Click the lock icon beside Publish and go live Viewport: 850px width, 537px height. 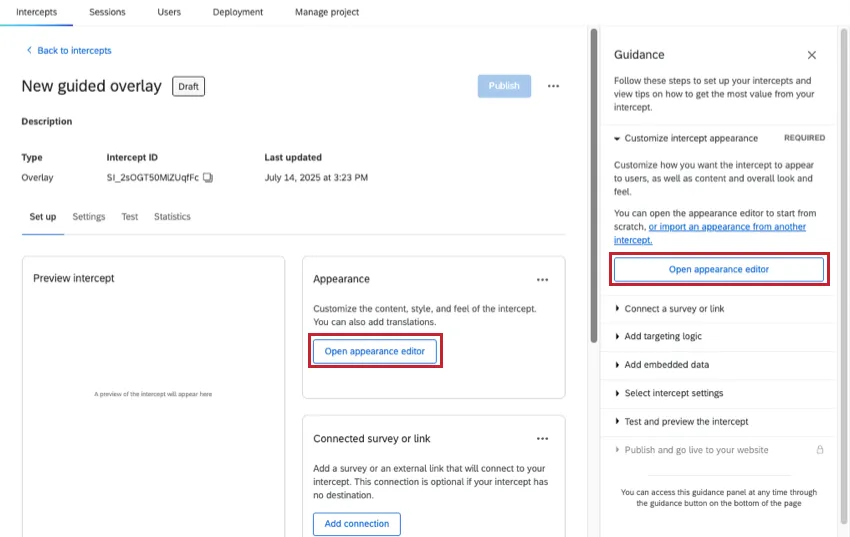[820, 450]
